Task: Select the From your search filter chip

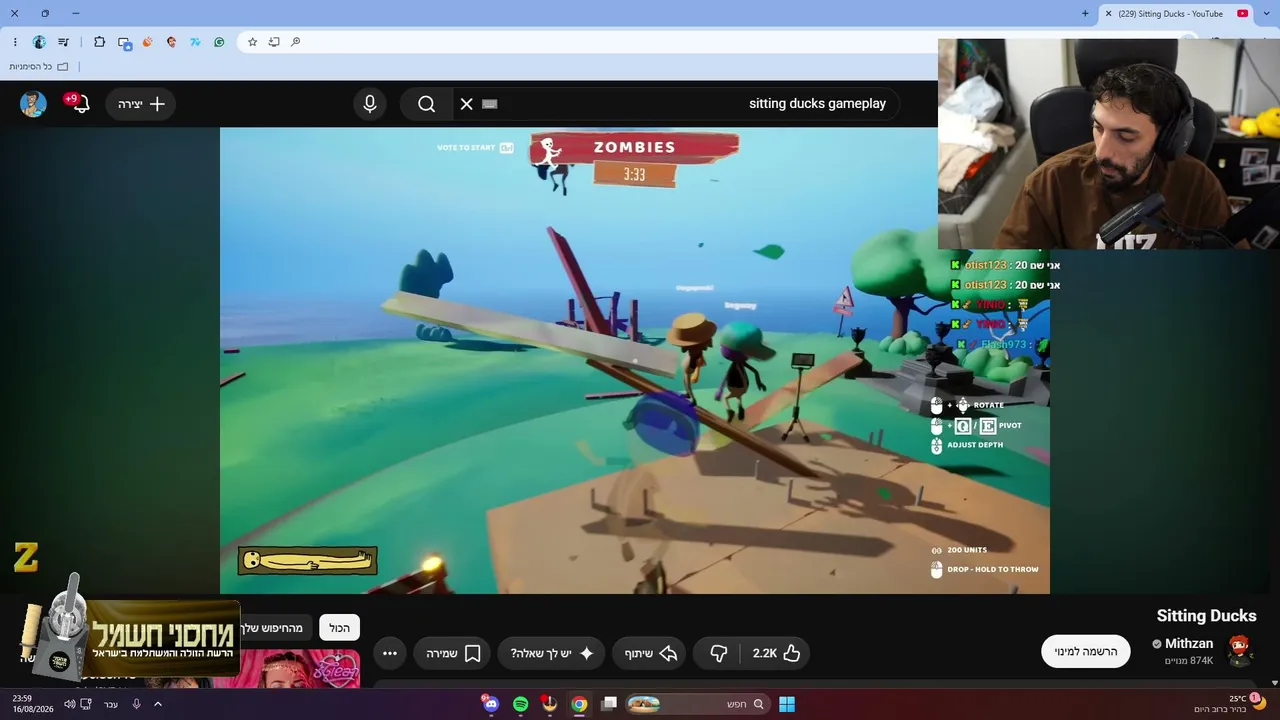Action: point(276,628)
